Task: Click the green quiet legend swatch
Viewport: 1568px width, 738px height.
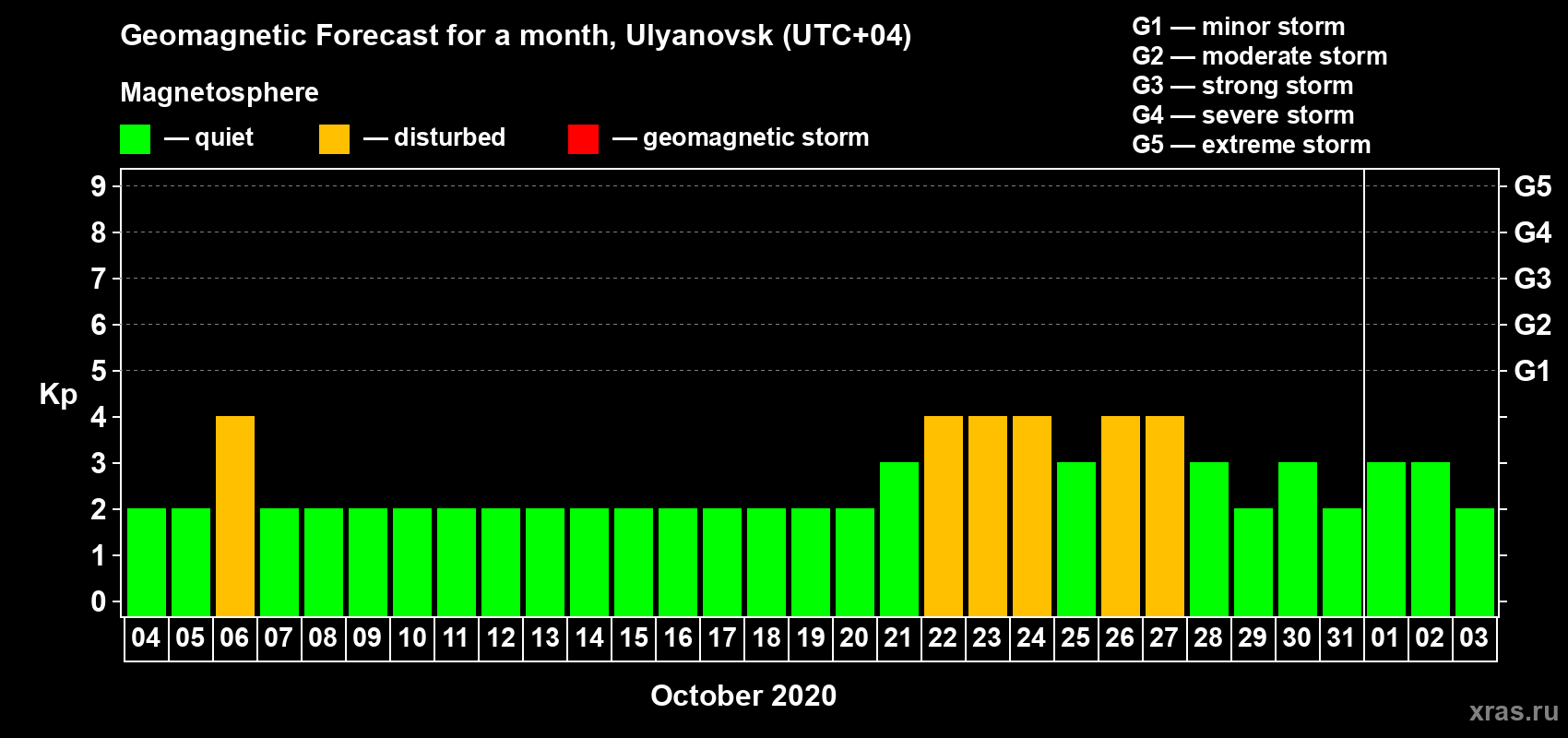Action: click(x=135, y=139)
